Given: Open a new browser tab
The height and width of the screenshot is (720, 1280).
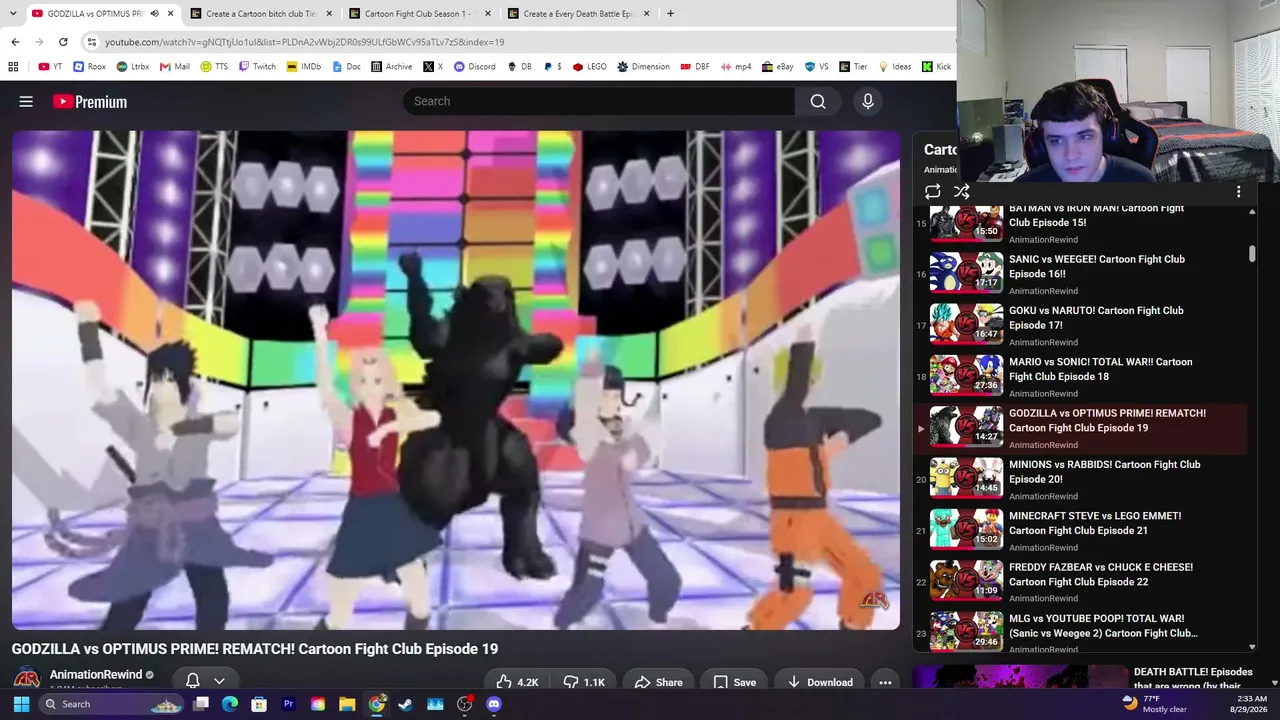Looking at the screenshot, I should 670,14.
